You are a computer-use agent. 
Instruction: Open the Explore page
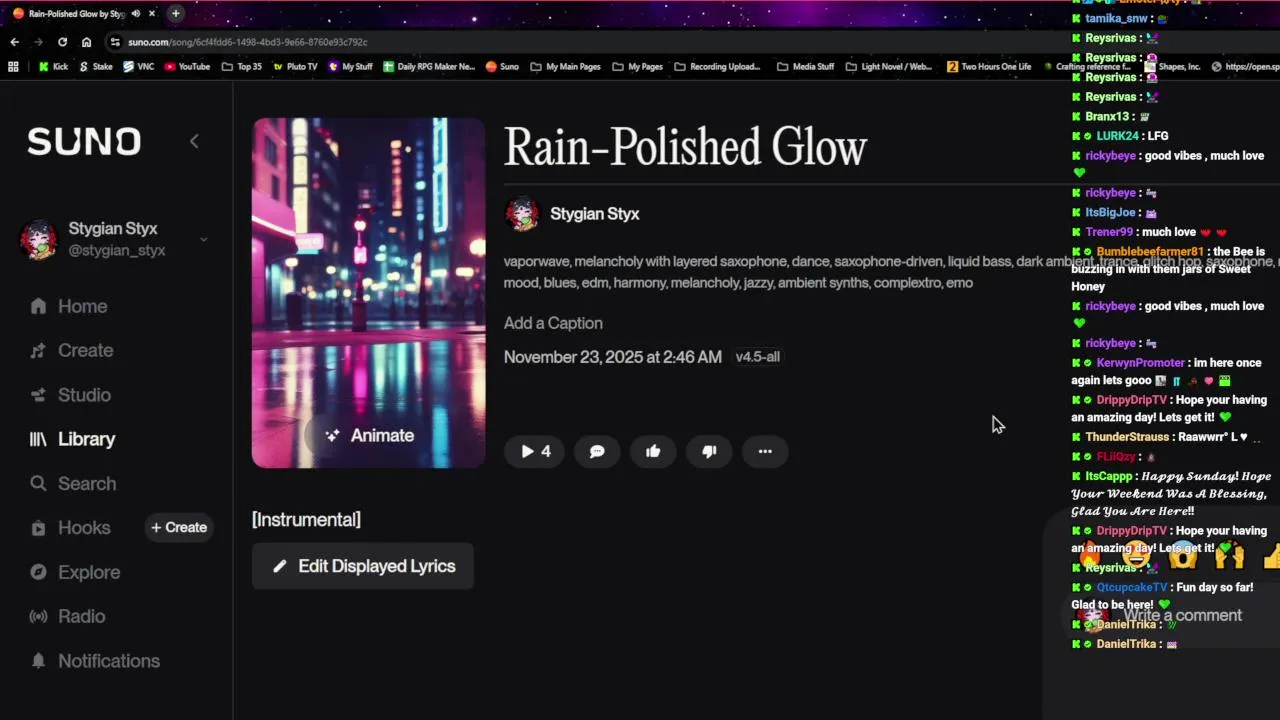click(x=75, y=572)
